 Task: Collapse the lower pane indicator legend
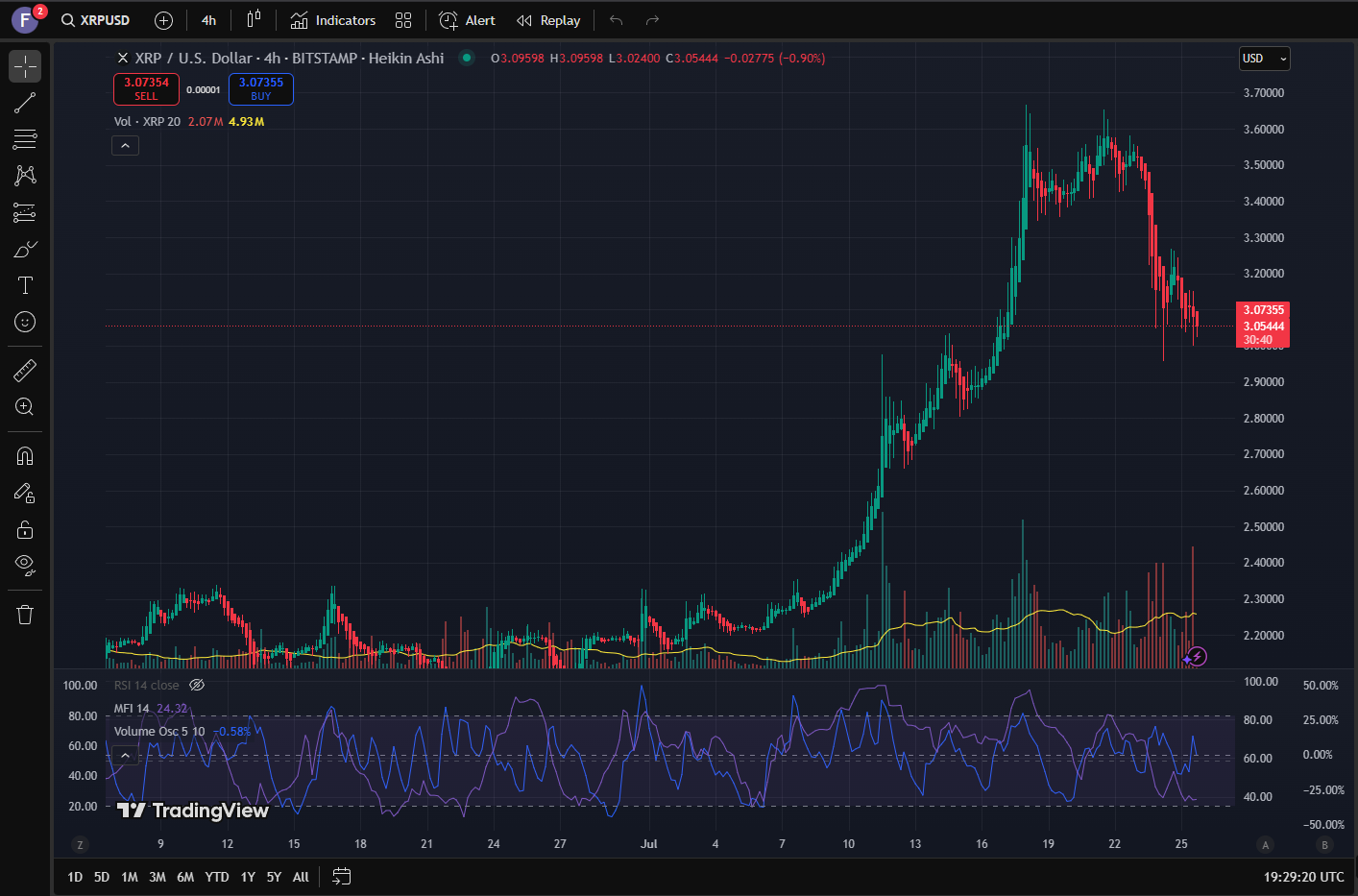[125, 755]
